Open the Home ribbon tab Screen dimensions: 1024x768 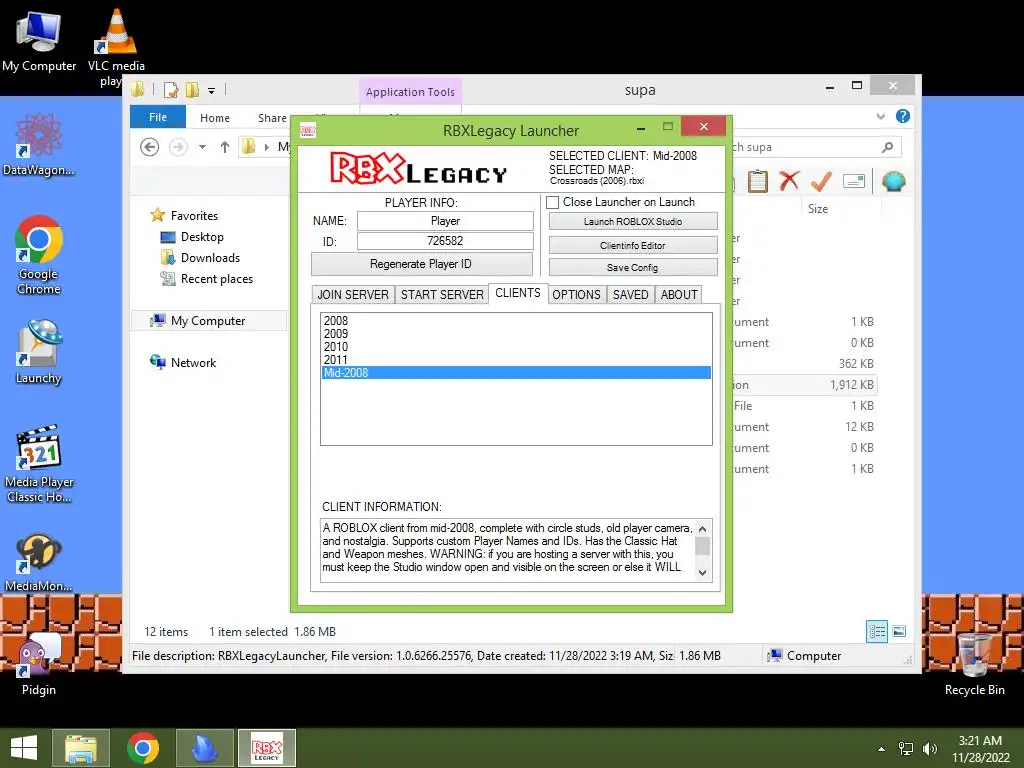pyautogui.click(x=215, y=118)
